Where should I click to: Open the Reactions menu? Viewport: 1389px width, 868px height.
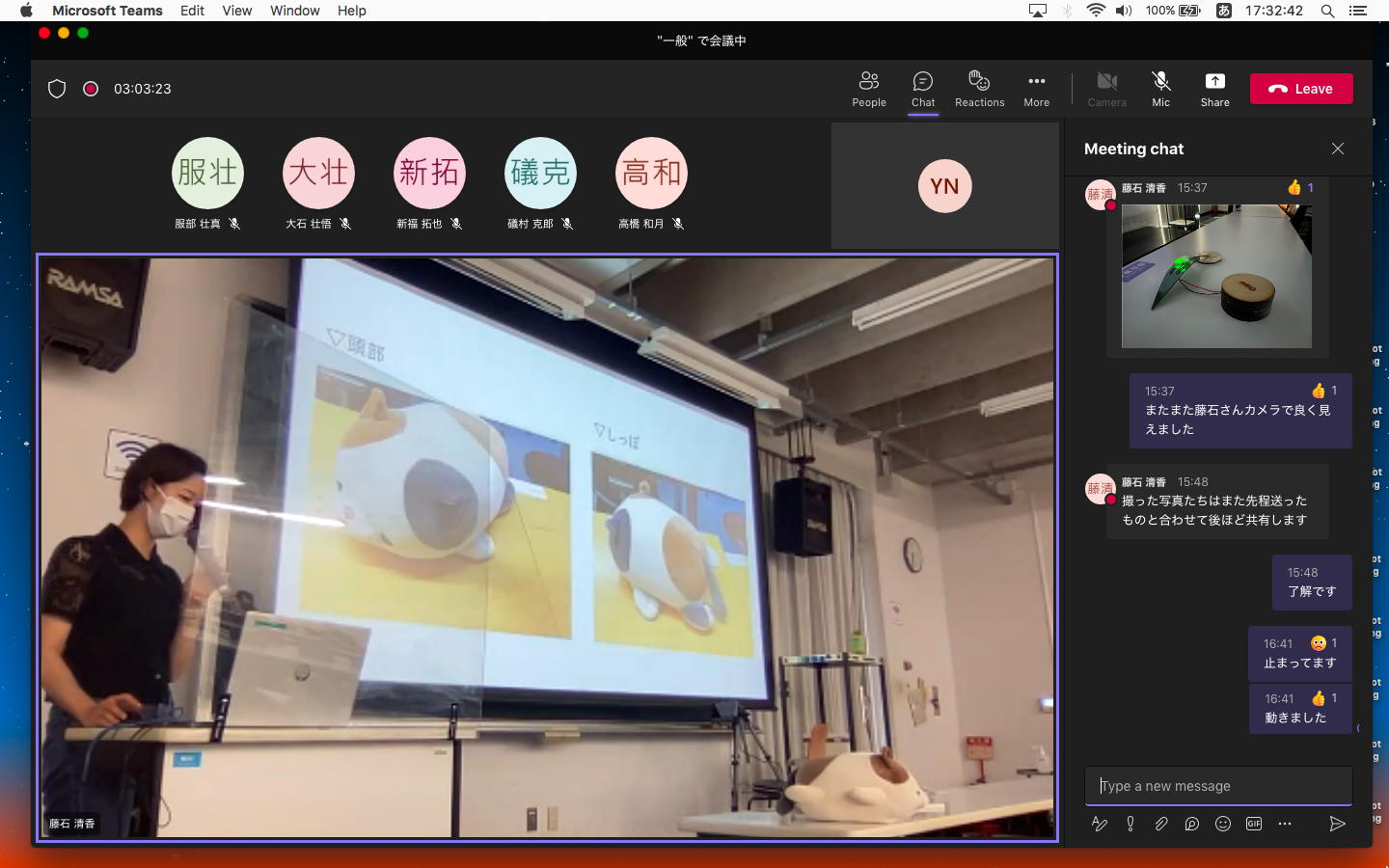pyautogui.click(x=979, y=89)
